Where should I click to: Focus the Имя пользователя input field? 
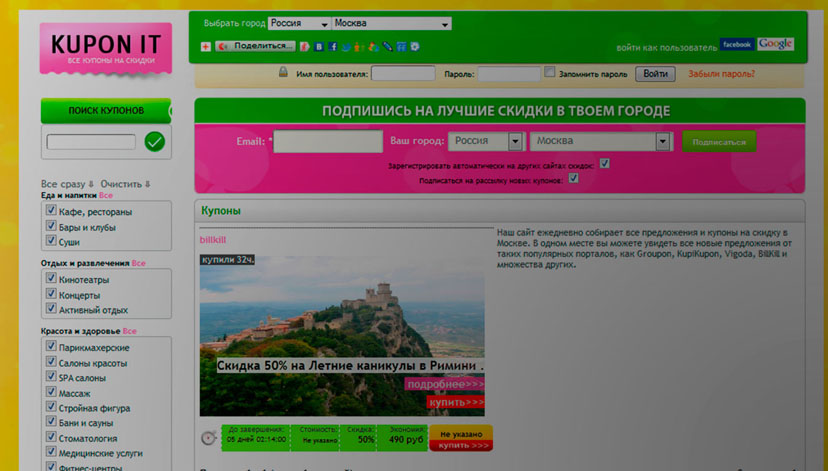[403, 73]
